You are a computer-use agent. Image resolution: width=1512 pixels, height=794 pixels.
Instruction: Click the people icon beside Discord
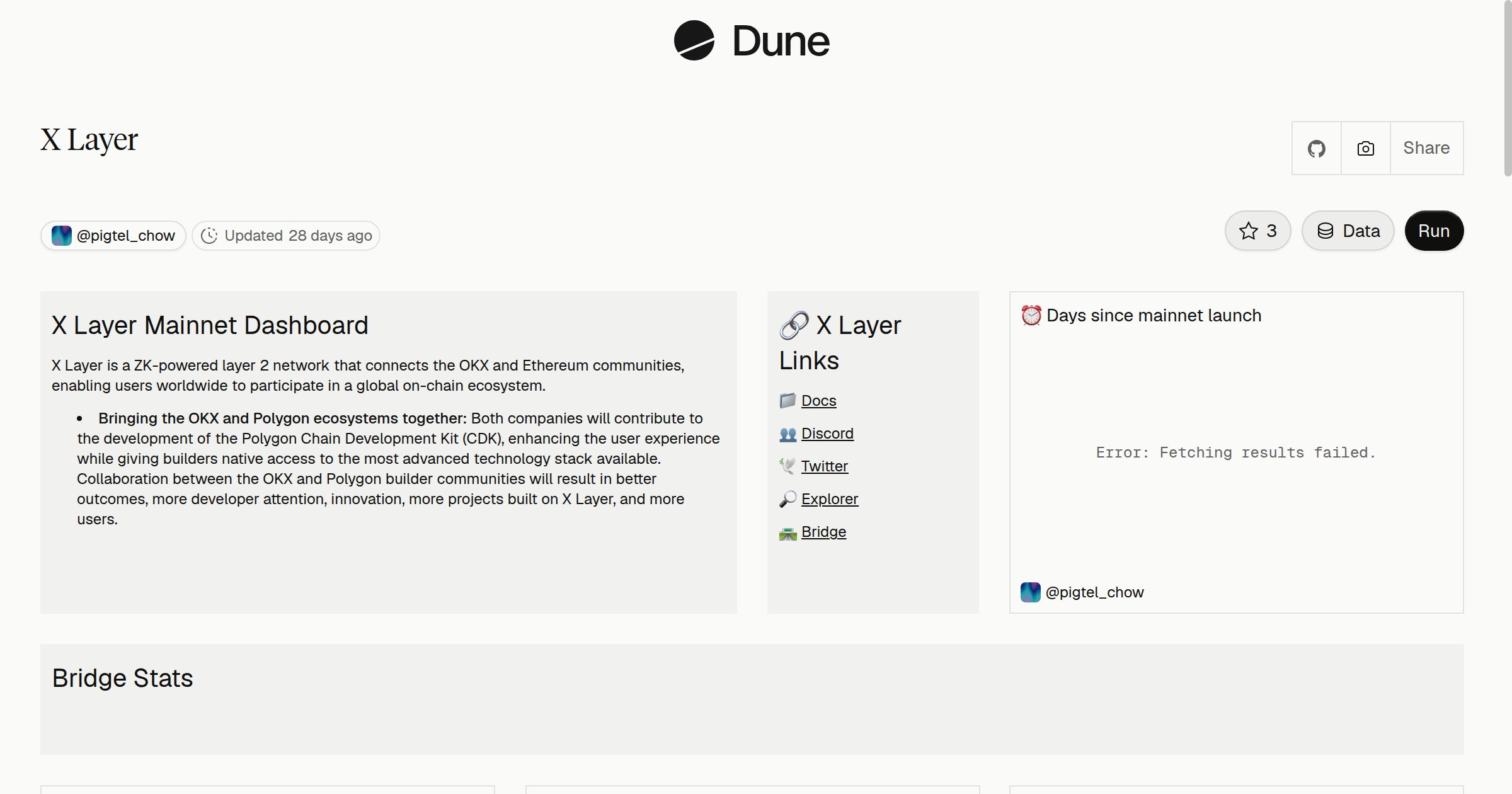coord(787,434)
